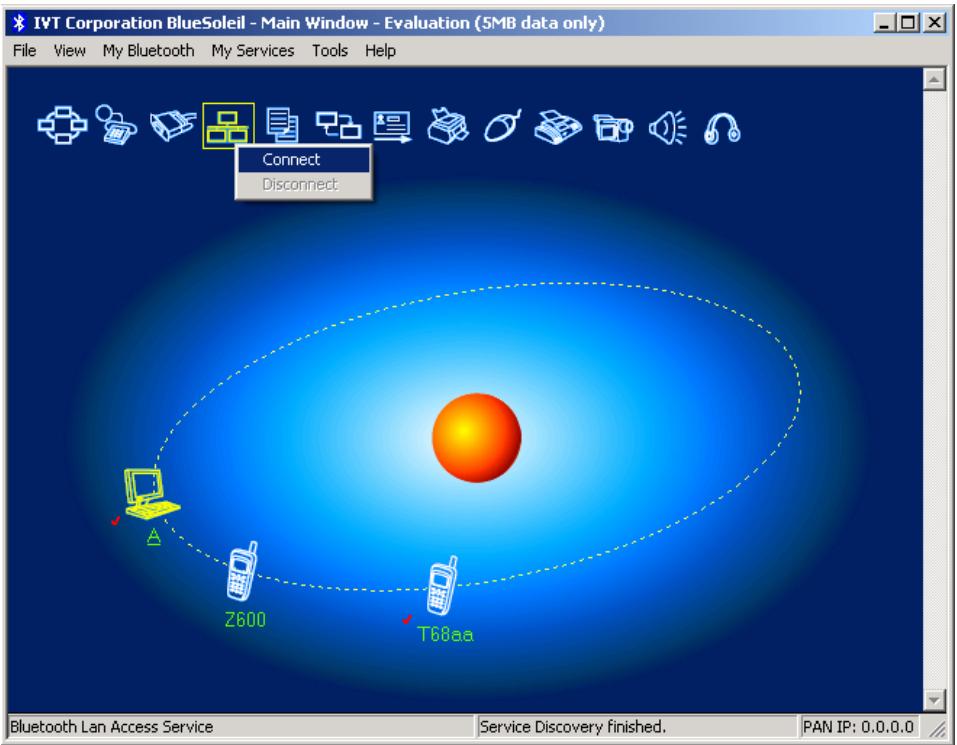Select the highlighted LAN Access service icon

228,126
